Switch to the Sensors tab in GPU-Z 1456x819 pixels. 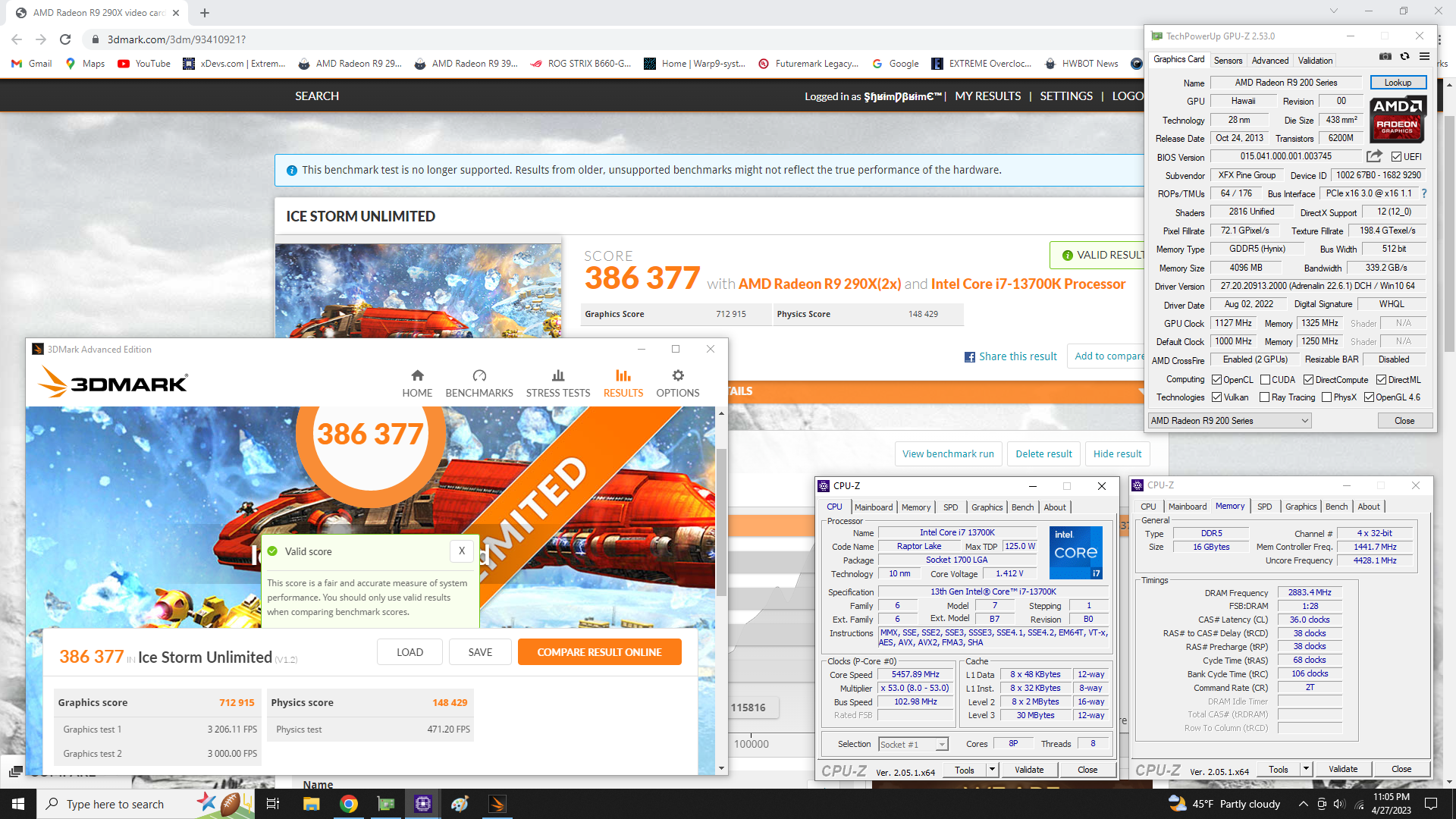(1228, 61)
